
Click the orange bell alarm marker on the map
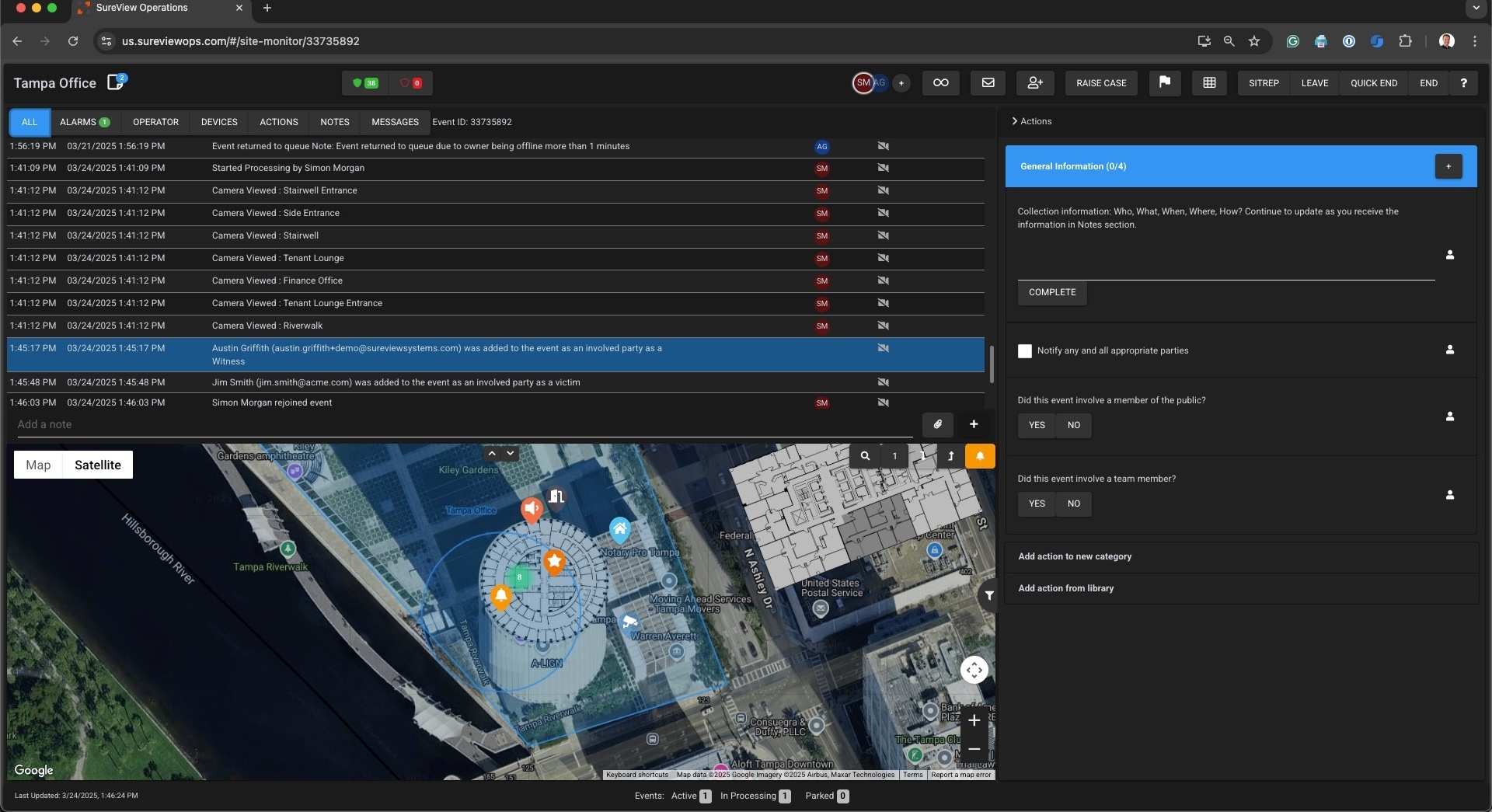(x=501, y=597)
